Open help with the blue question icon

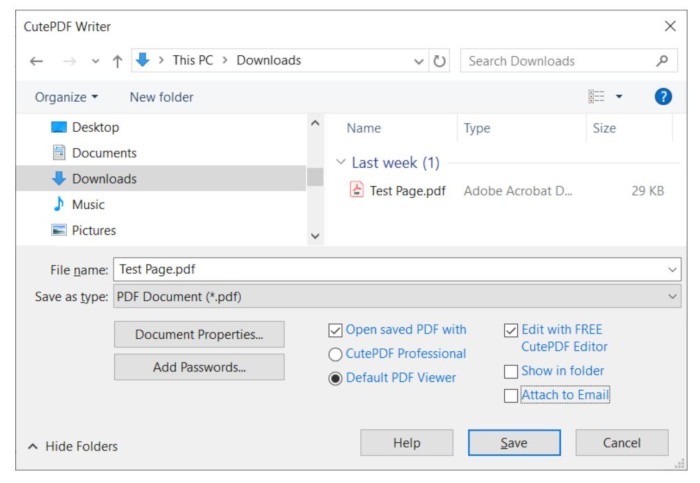click(663, 96)
